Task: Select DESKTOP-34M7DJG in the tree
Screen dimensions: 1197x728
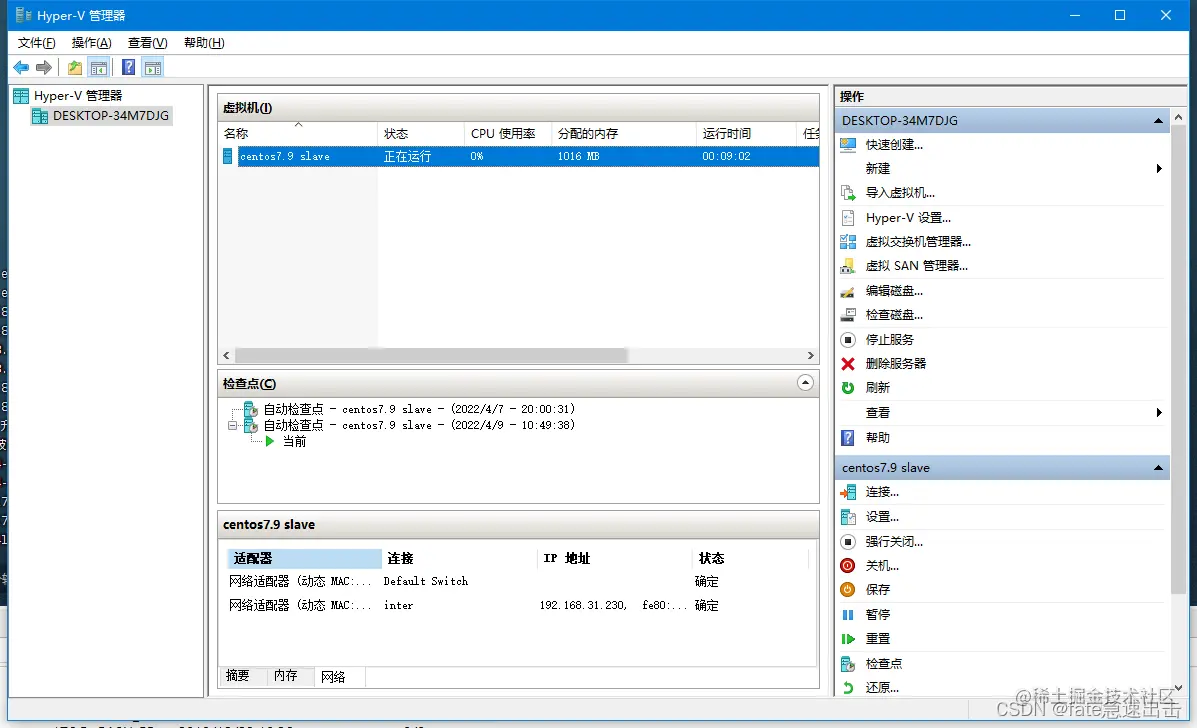Action: click(102, 116)
